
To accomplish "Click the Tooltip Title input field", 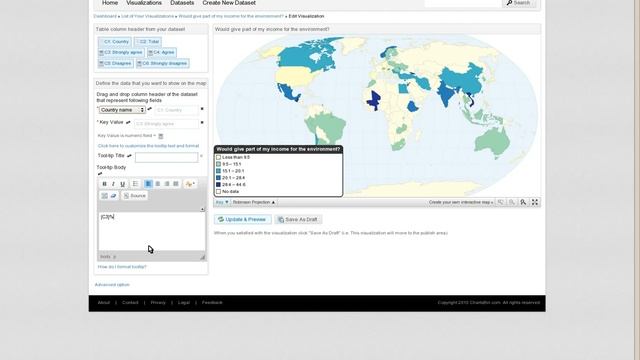I will [167, 157].
